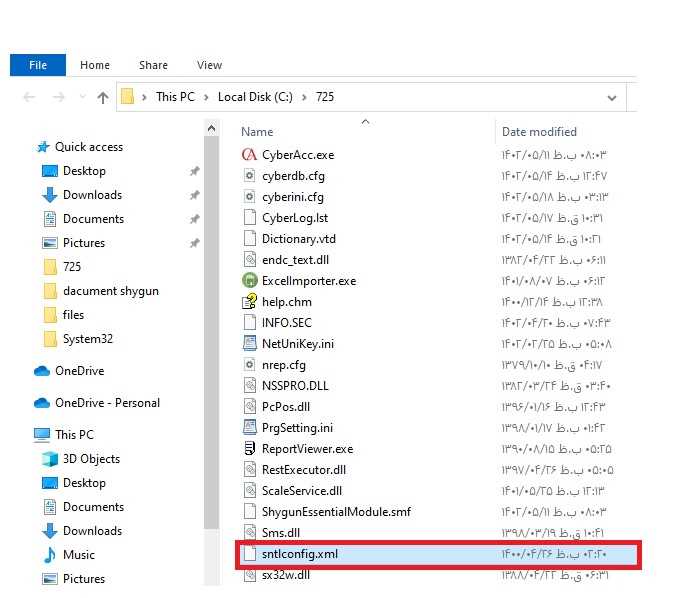Select the NetUniKey.ini file icon
The image size is (678, 598).
250,344
